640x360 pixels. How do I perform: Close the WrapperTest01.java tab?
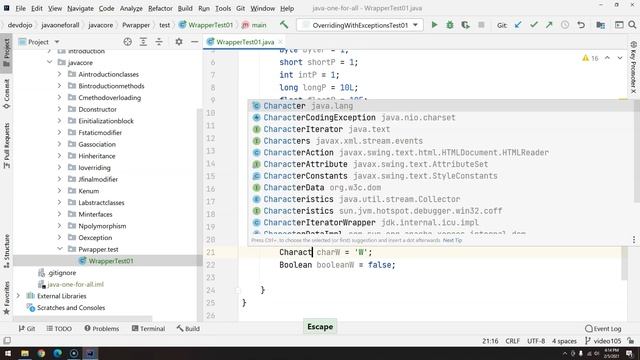[280, 42]
